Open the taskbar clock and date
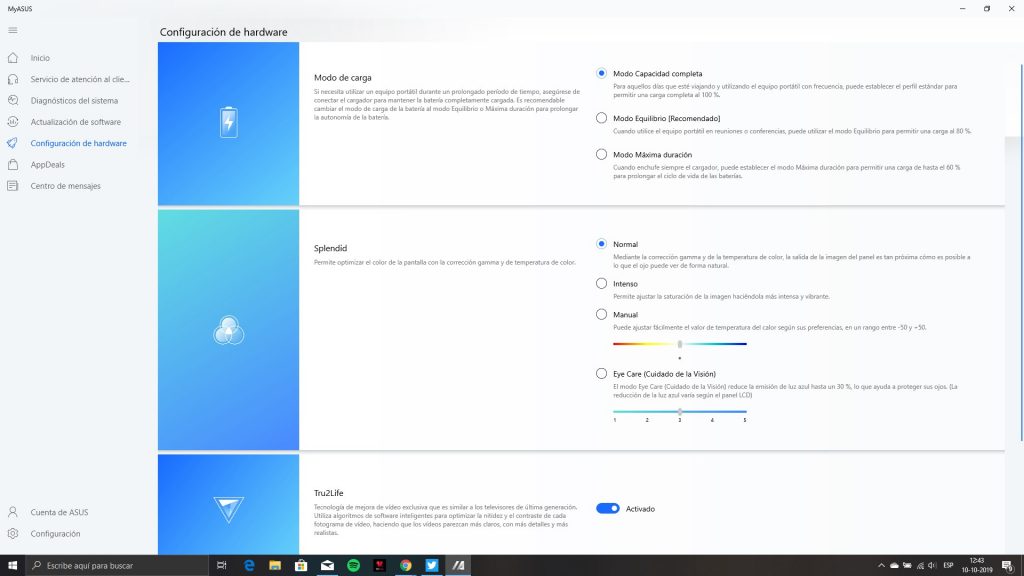The width and height of the screenshot is (1024, 576). pyautogui.click(x=977, y=566)
